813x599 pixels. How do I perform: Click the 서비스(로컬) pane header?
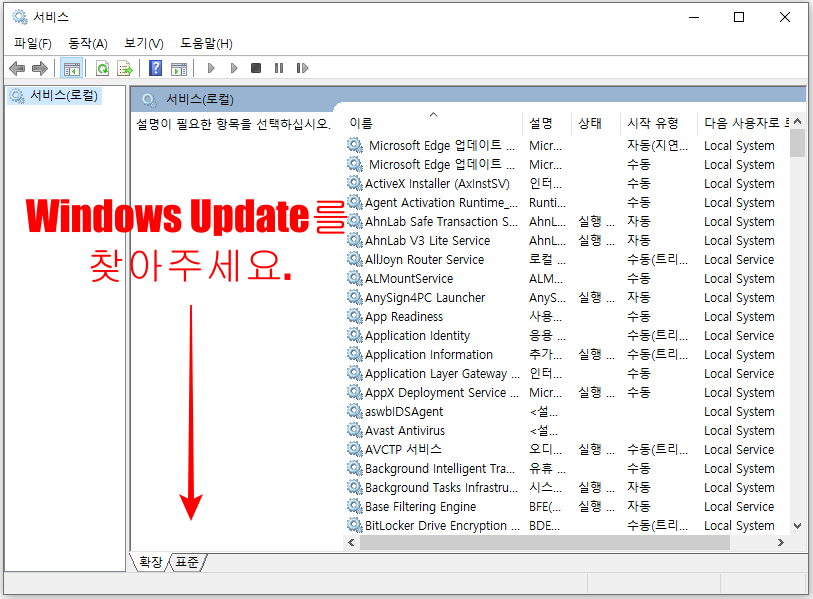(200, 100)
